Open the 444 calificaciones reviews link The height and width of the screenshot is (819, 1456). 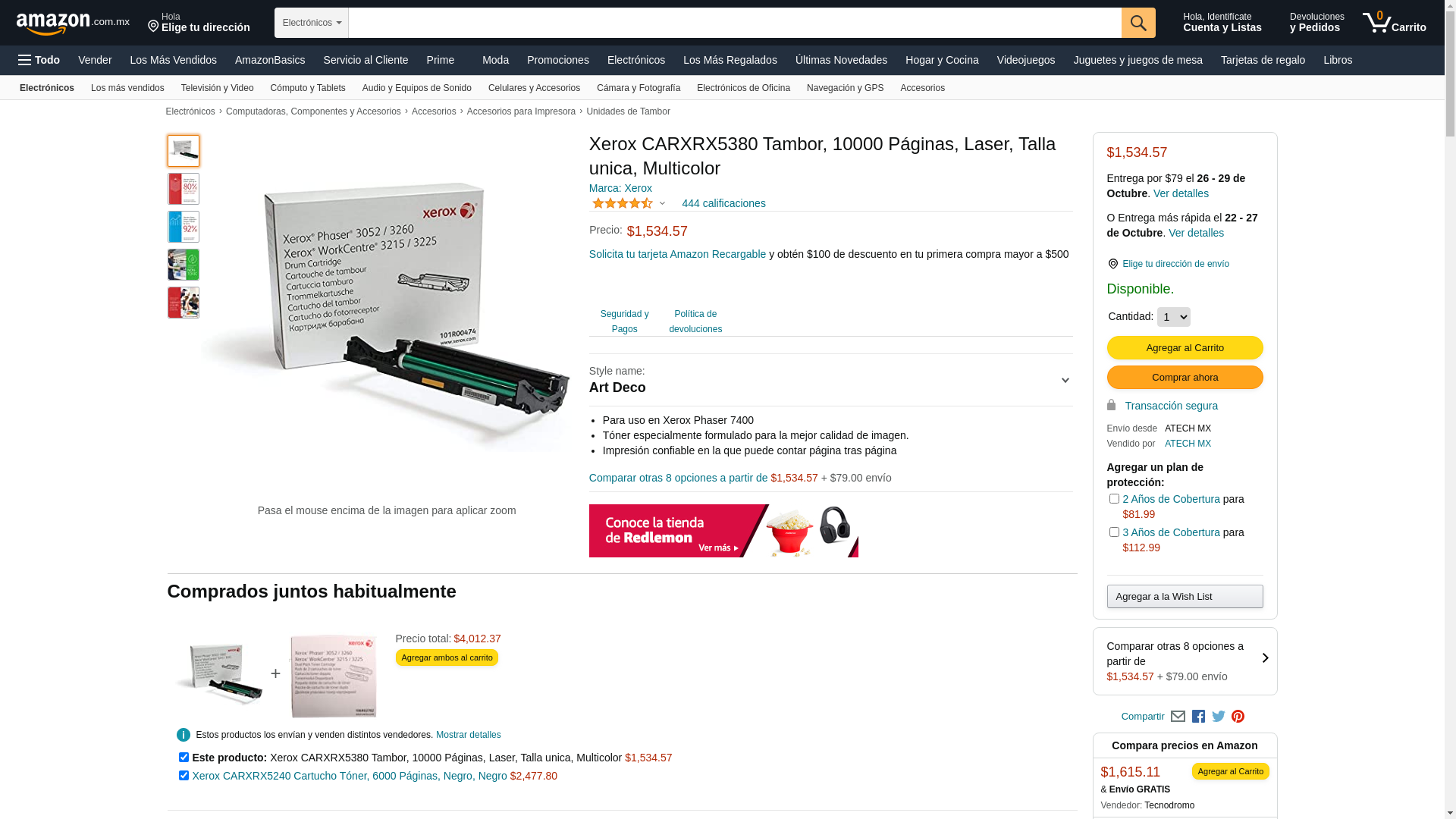(x=723, y=203)
